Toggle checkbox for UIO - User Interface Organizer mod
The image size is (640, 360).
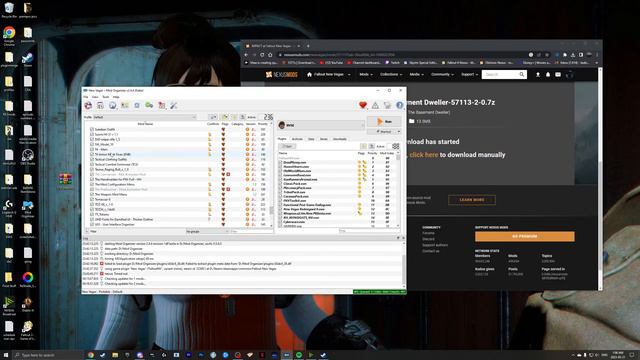(92, 224)
